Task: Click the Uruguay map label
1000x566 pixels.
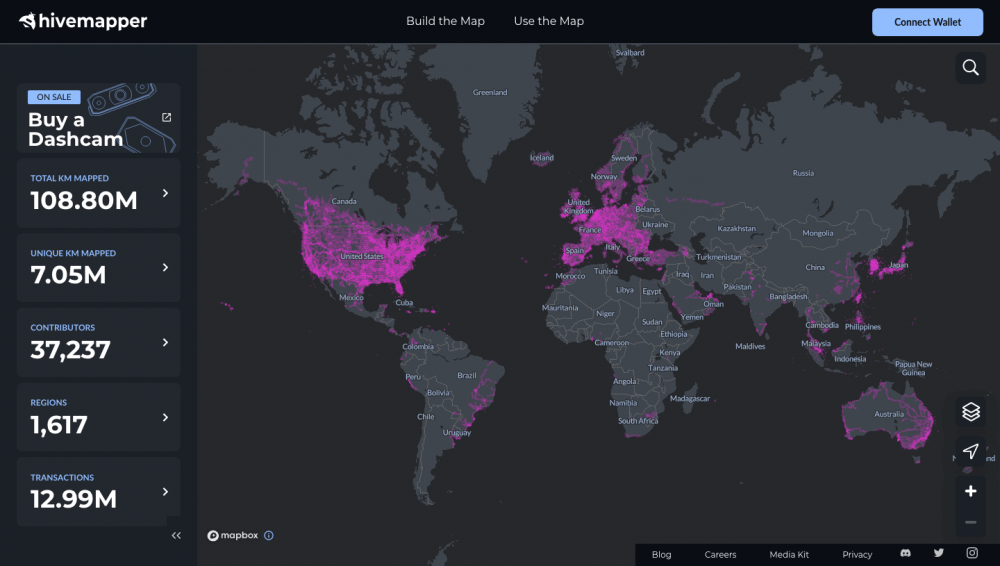Action: coord(457,432)
